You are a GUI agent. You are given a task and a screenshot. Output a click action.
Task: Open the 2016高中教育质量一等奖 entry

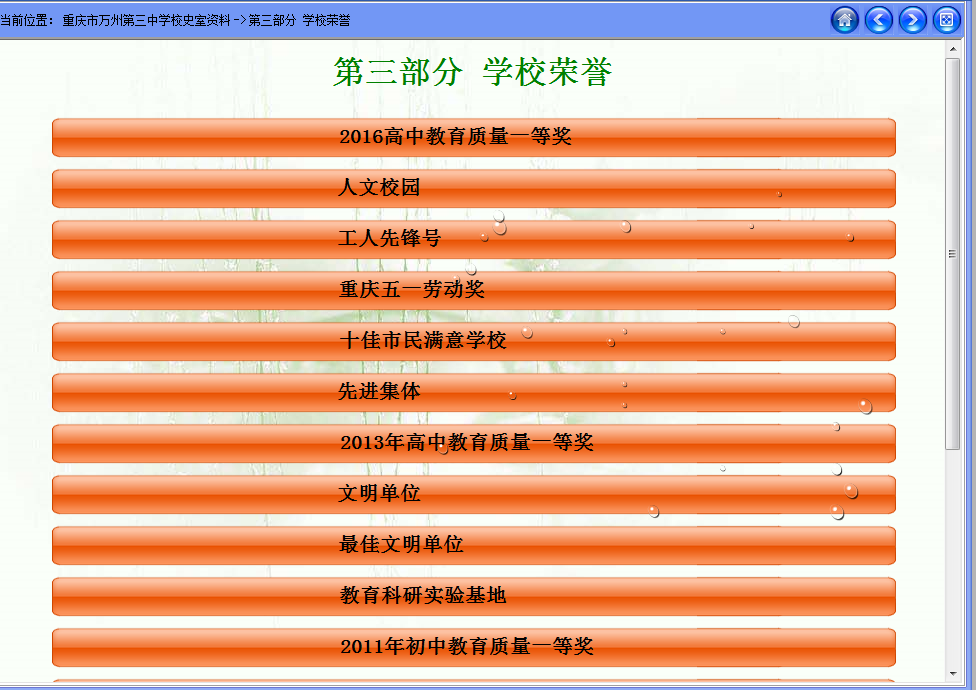tap(474, 137)
